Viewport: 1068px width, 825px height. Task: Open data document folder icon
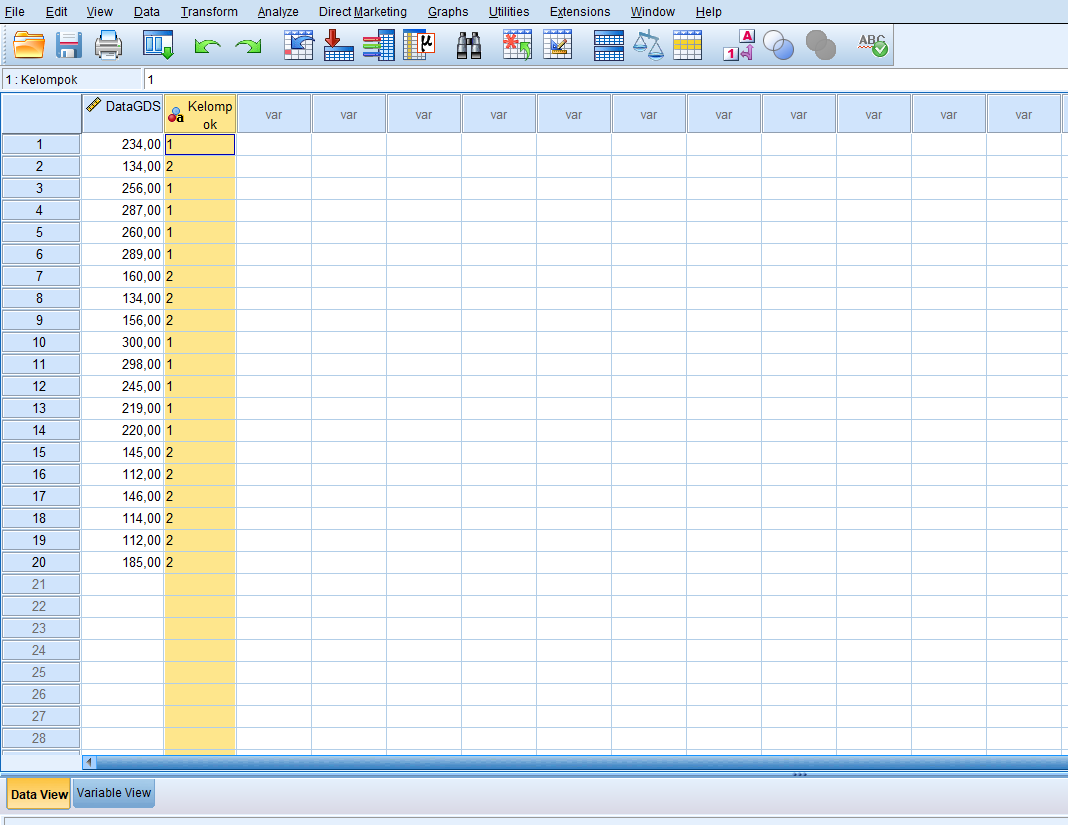click(29, 46)
